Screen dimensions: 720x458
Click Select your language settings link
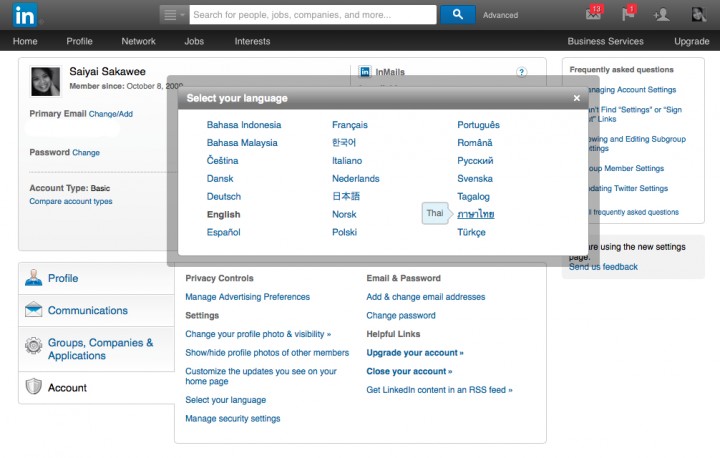click(x=225, y=400)
